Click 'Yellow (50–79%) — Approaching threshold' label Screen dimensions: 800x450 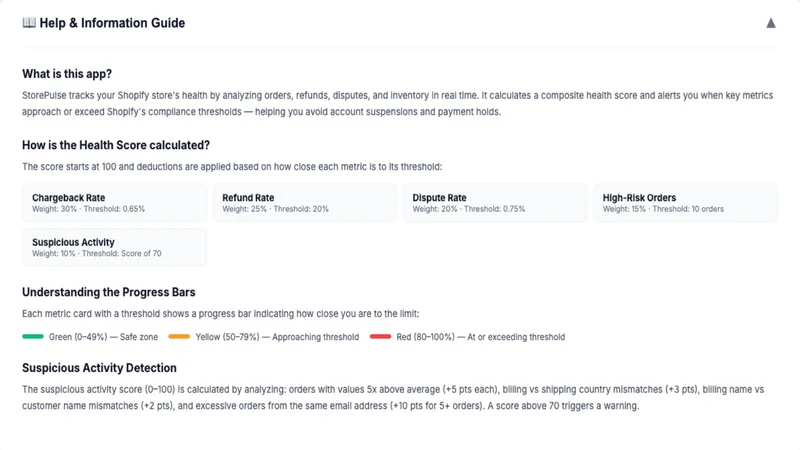[x=277, y=337]
